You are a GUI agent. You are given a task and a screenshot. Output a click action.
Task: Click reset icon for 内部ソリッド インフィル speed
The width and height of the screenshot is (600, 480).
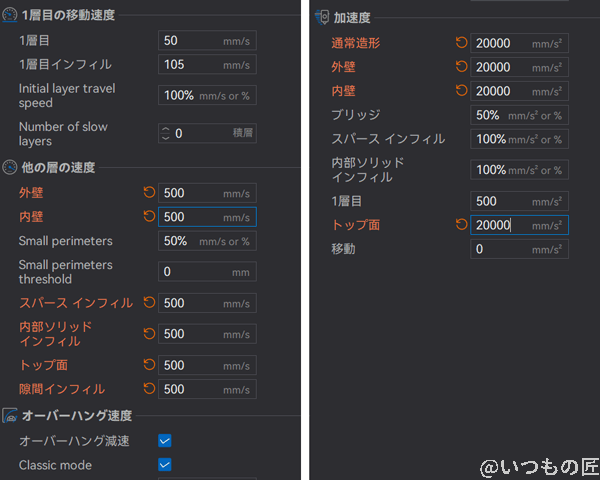tap(149, 333)
